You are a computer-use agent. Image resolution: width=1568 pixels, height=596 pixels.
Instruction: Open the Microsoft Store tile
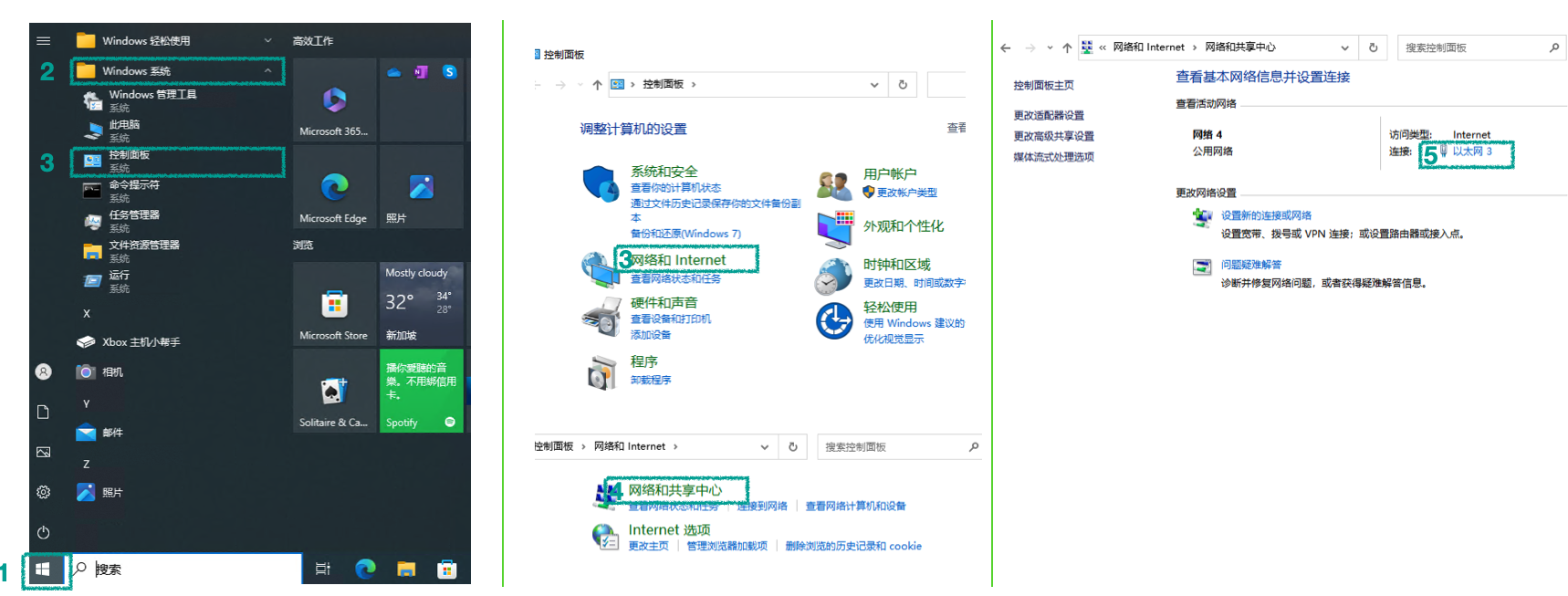pyautogui.click(x=334, y=304)
